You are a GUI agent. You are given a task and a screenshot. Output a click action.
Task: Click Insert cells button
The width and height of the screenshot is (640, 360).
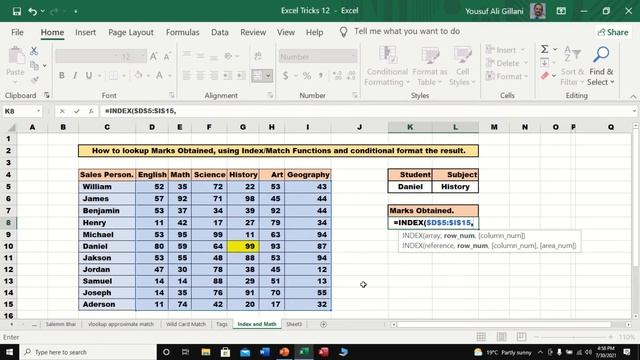[x=505, y=50]
